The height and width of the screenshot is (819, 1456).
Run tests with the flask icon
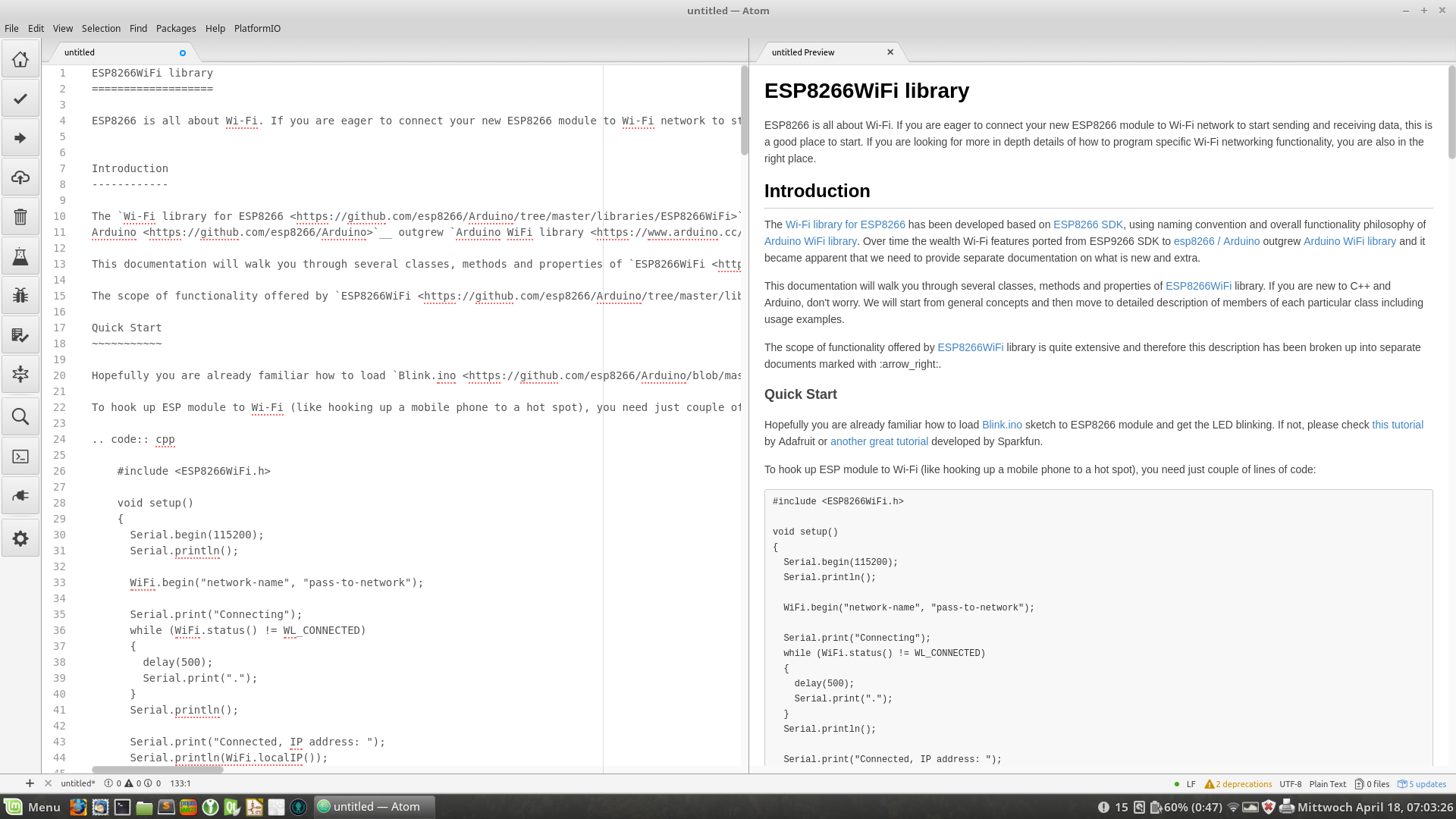(x=20, y=256)
